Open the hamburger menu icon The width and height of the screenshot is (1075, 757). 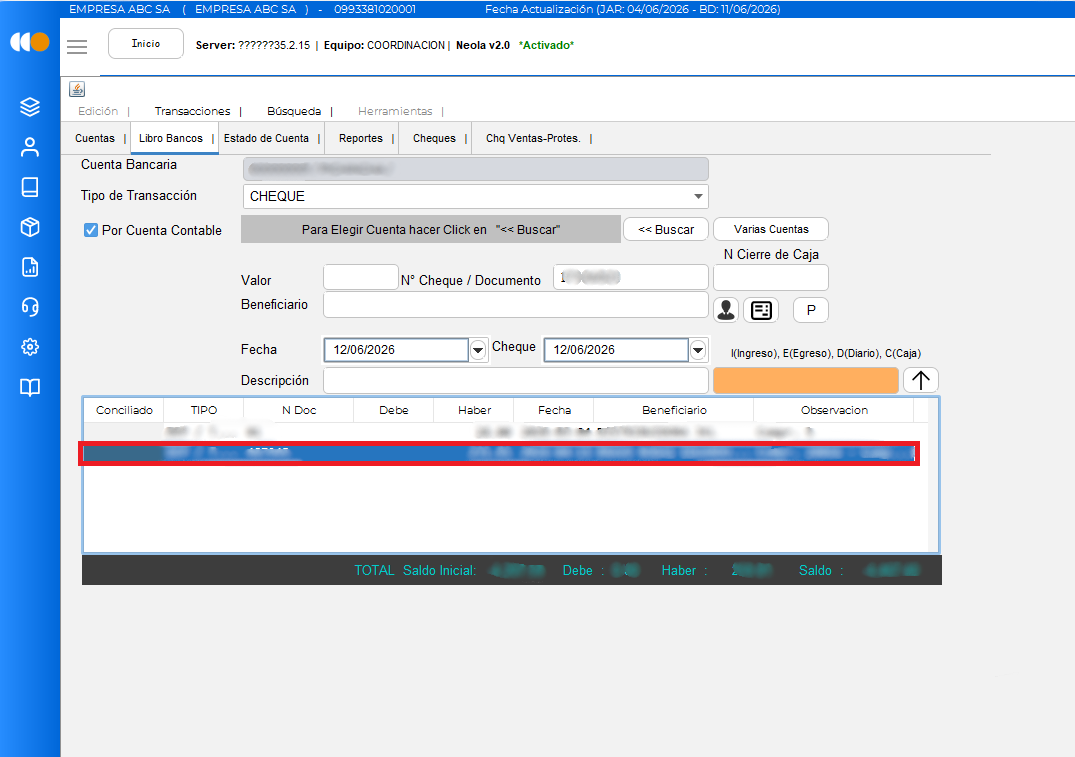coord(77,47)
